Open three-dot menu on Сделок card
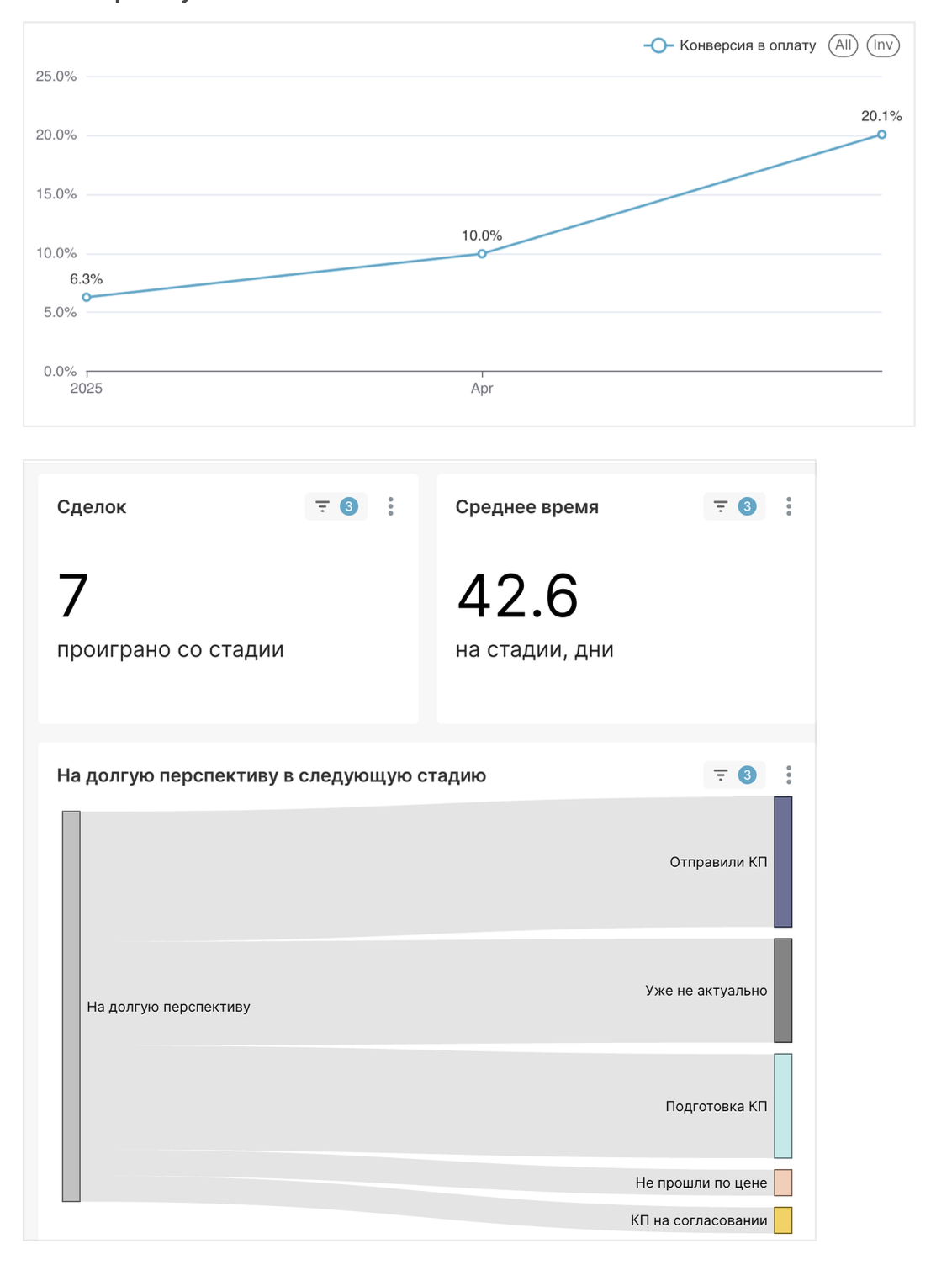 (390, 506)
